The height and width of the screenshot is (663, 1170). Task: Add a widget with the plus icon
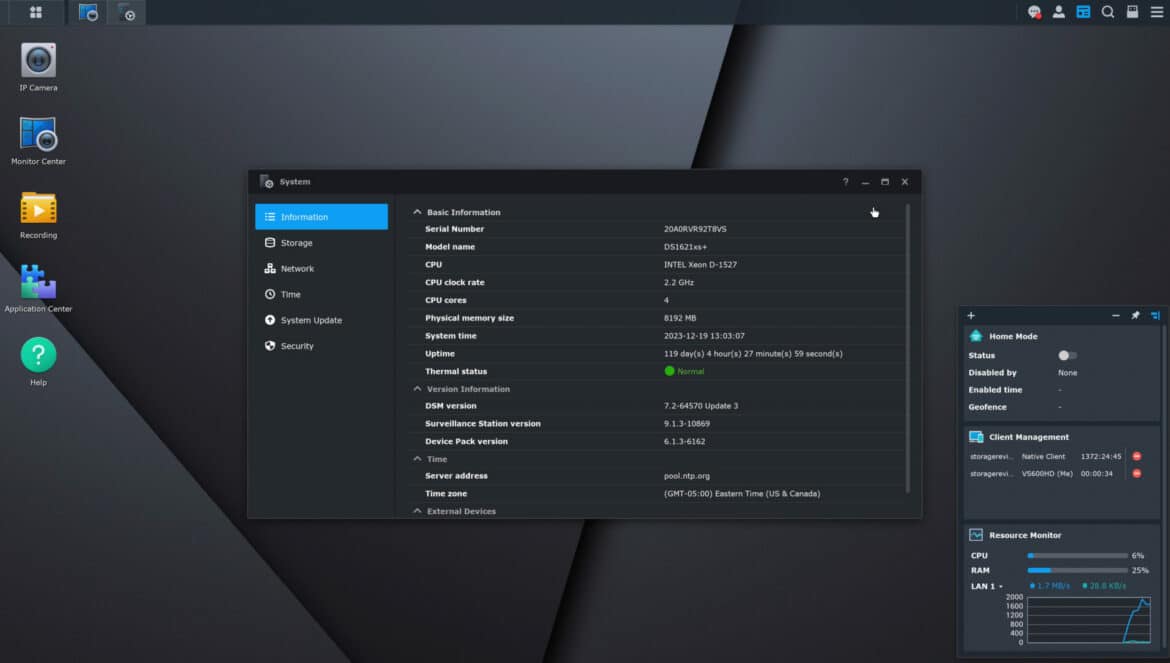click(x=971, y=315)
